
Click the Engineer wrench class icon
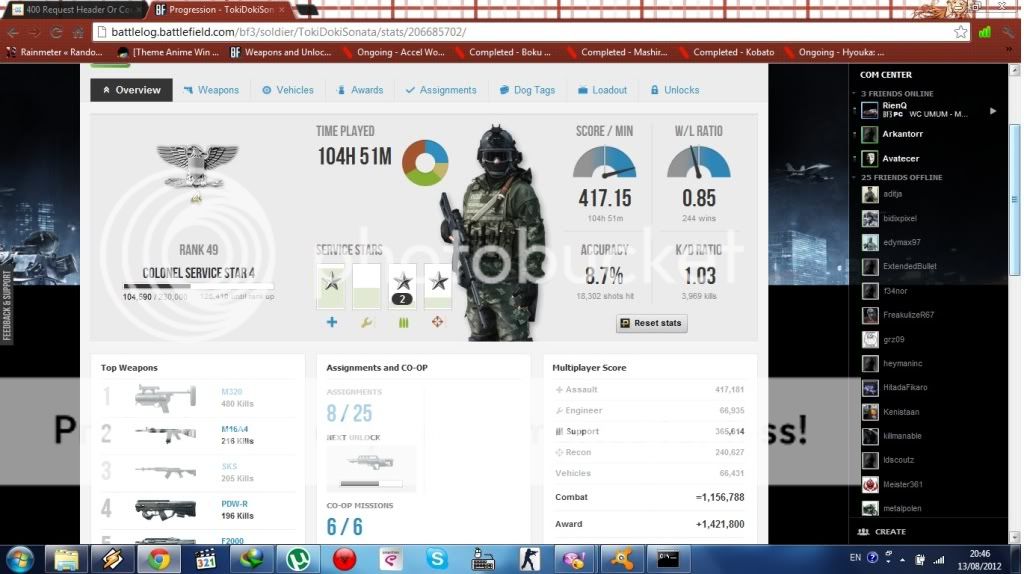[x=366, y=322]
